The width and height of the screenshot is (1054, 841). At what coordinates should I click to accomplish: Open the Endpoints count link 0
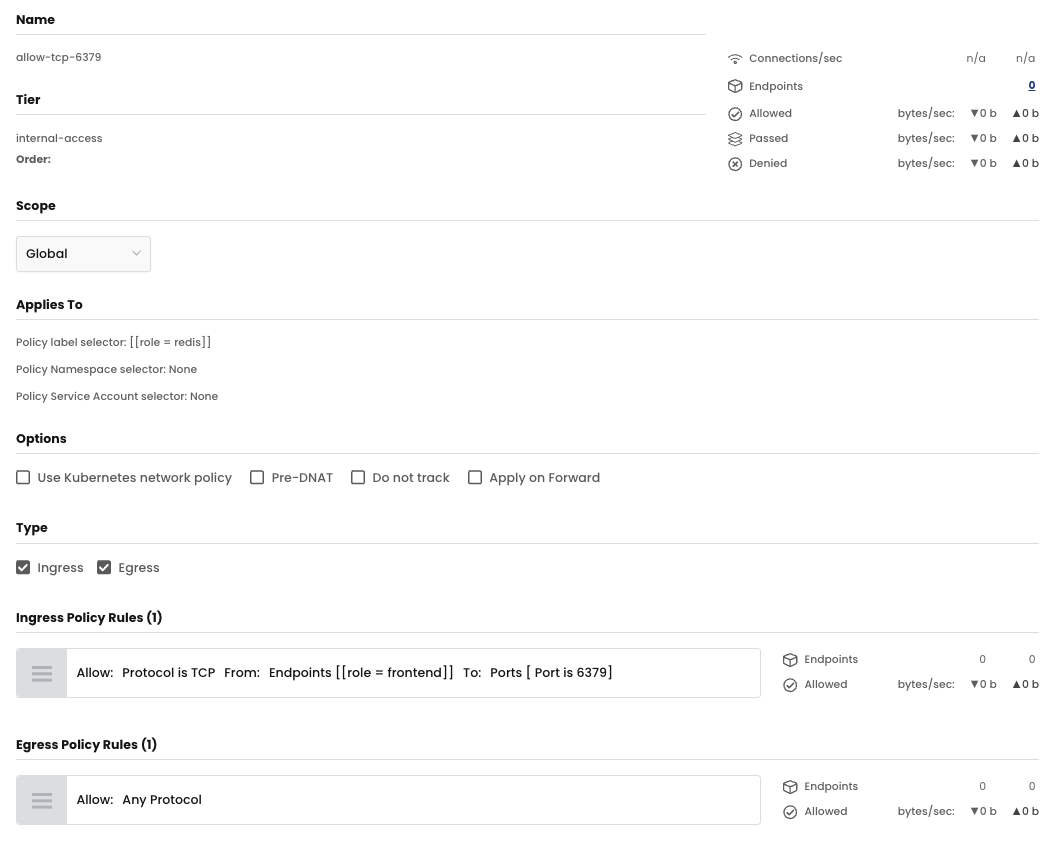point(1032,85)
